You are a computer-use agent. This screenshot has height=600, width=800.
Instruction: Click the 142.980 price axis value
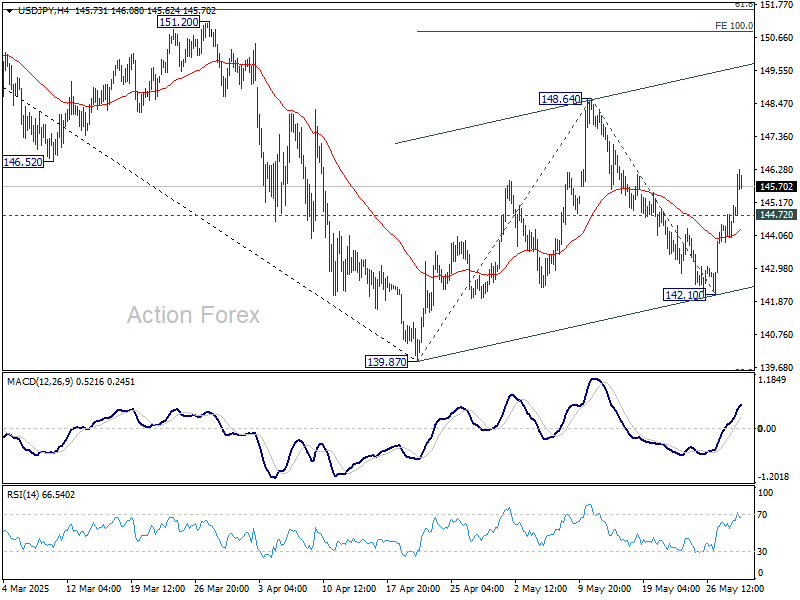(x=777, y=269)
